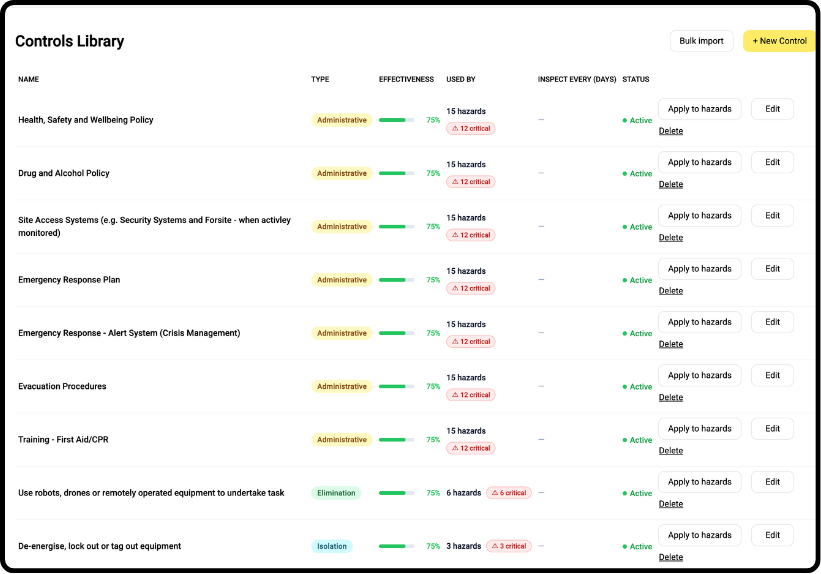
Task: Click effectiveness bar for Emergency Response Plan
Action: pos(396,280)
